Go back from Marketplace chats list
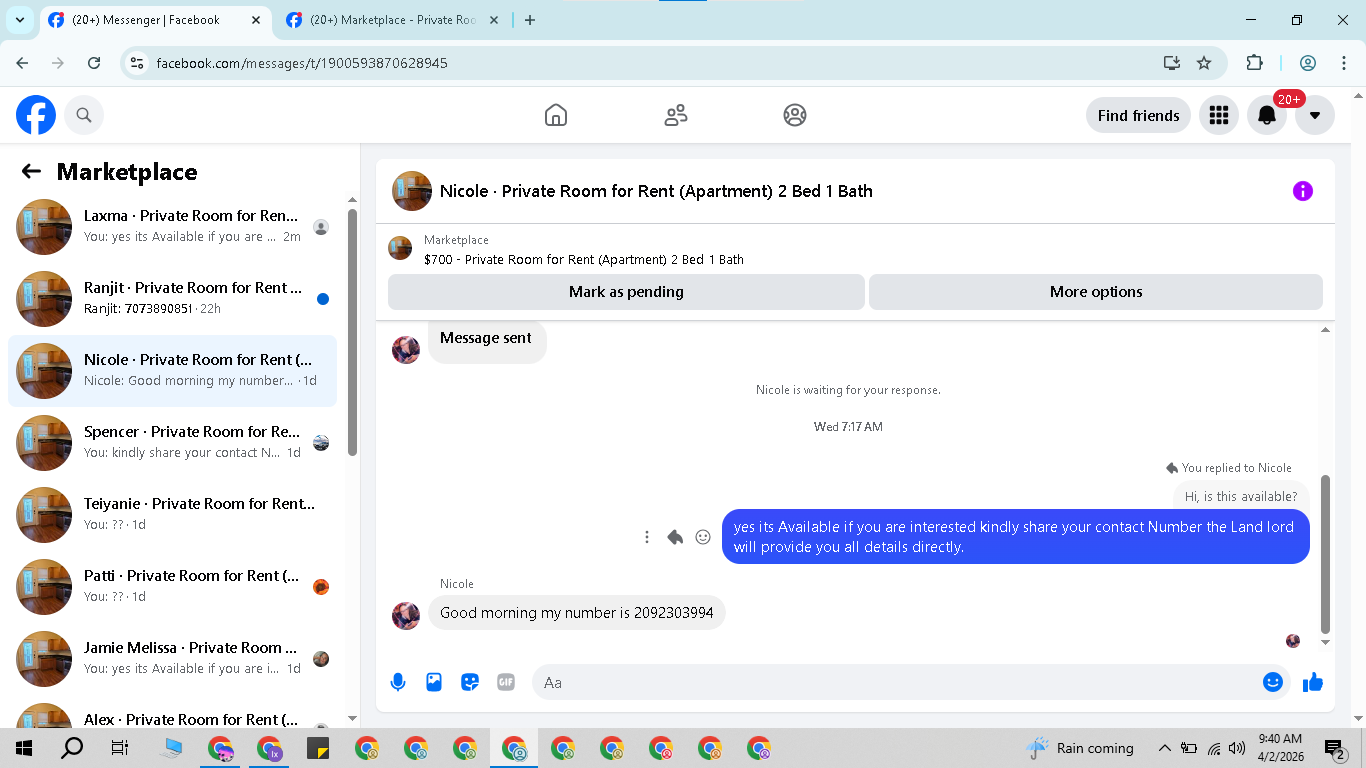 pos(31,171)
